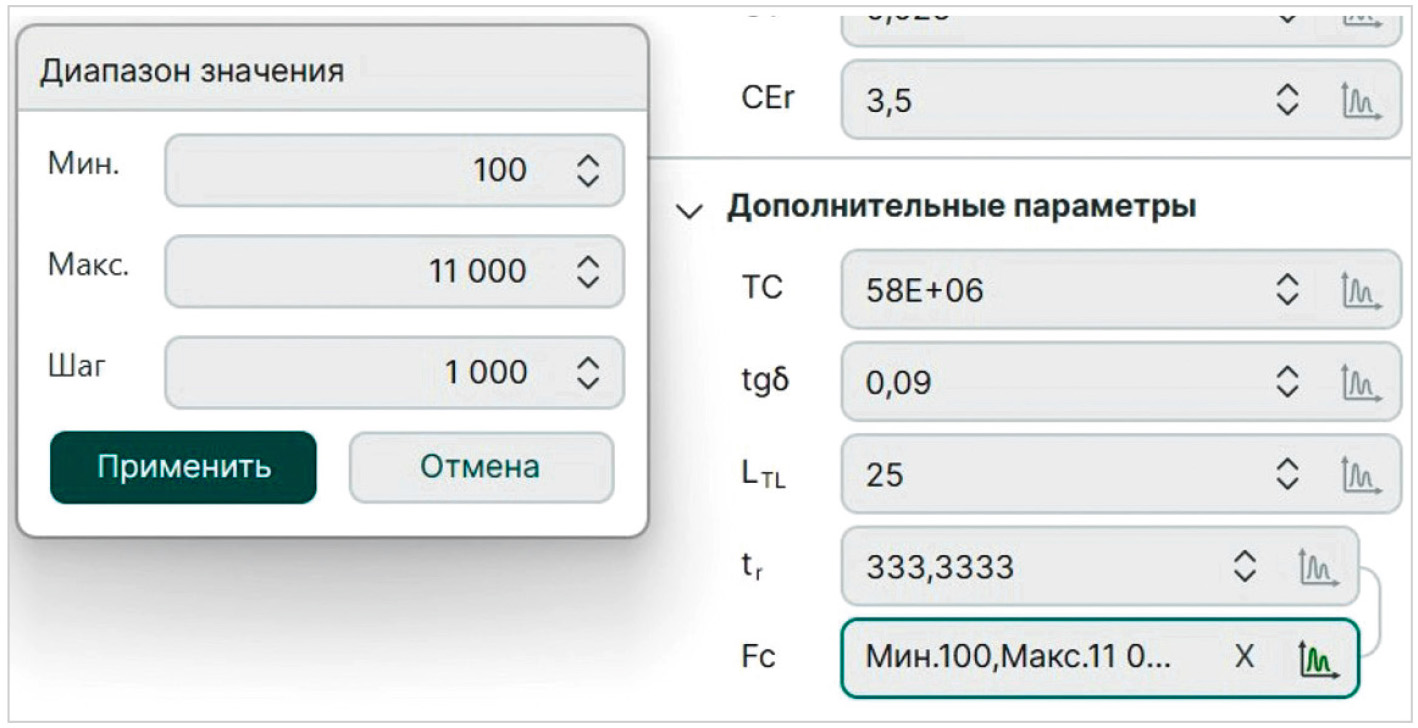Click the Макс. stepper arrows
This screenshot has width=1418, height=728.
click(589, 271)
